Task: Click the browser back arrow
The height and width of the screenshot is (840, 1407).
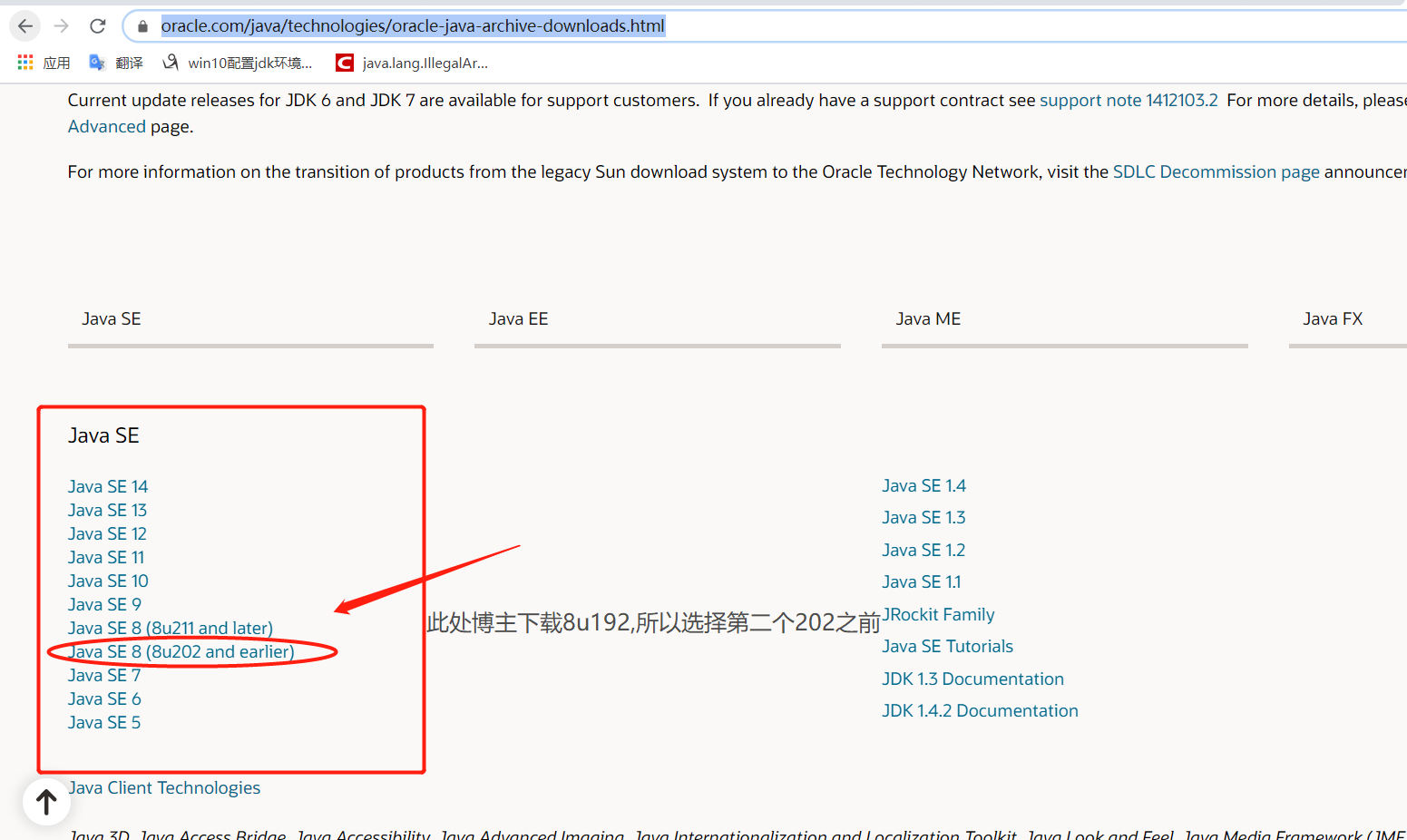Action: pyautogui.click(x=24, y=25)
